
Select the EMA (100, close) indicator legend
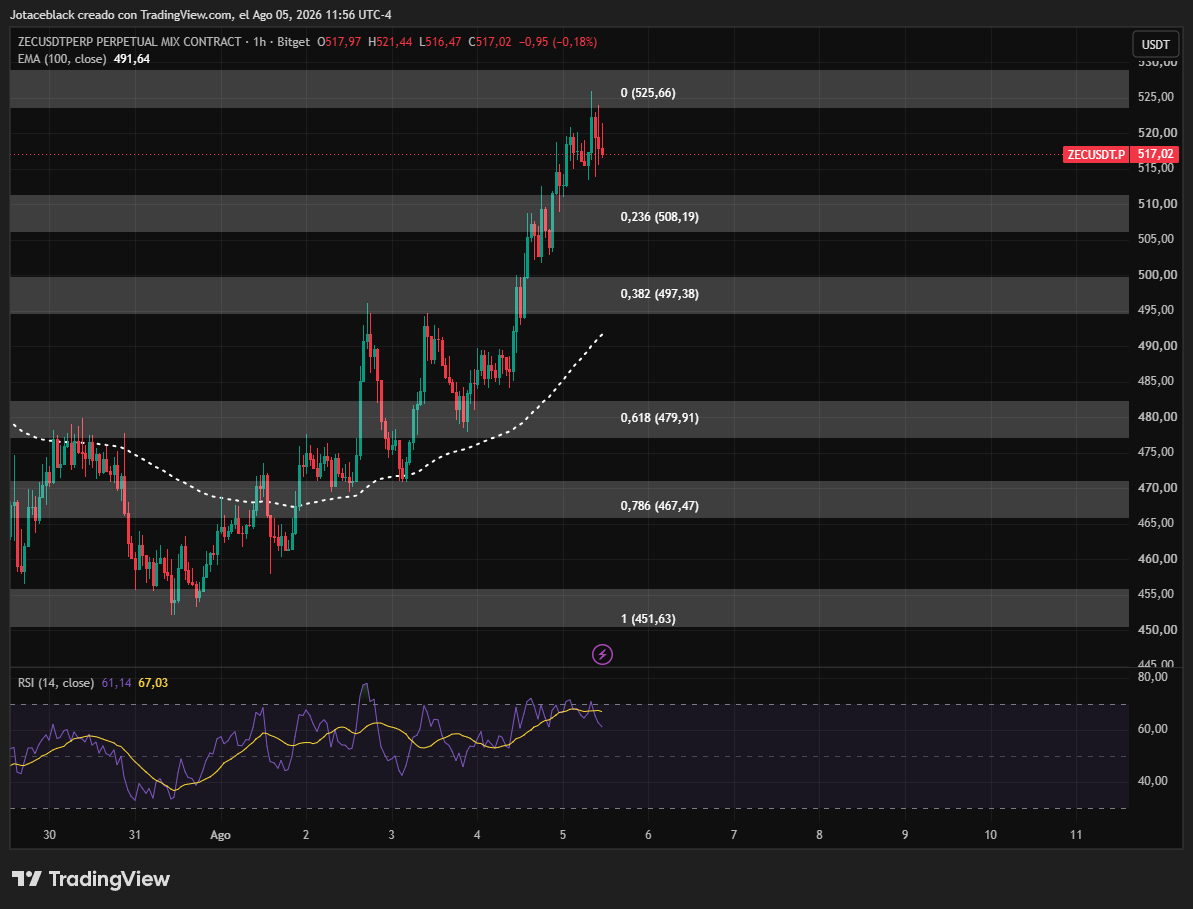coord(62,59)
